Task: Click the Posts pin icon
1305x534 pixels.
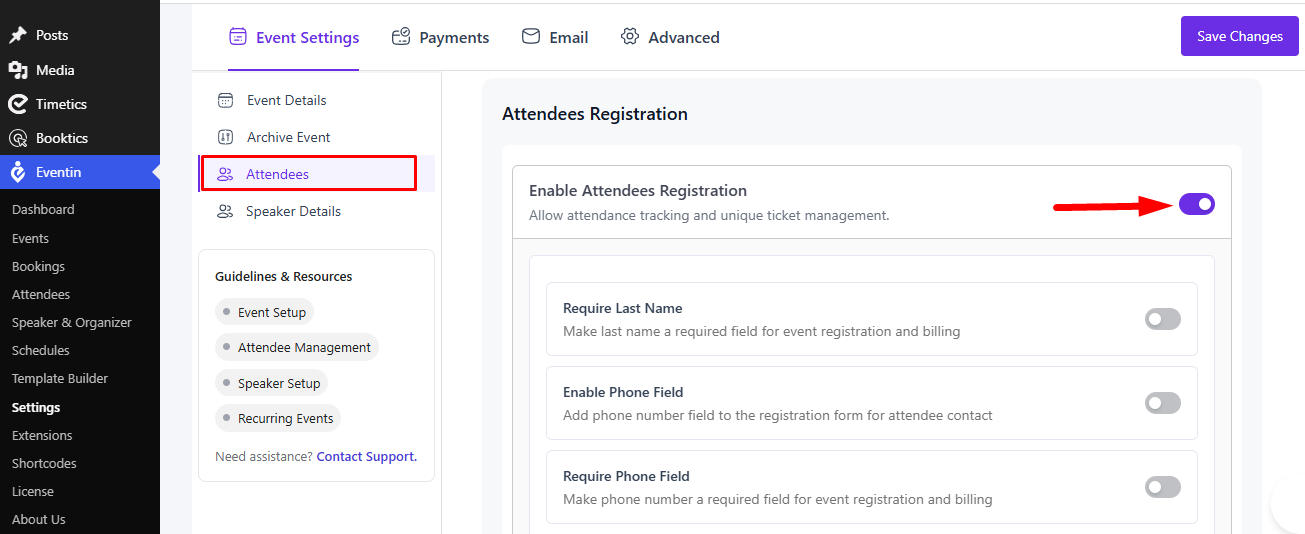Action: click(x=18, y=35)
